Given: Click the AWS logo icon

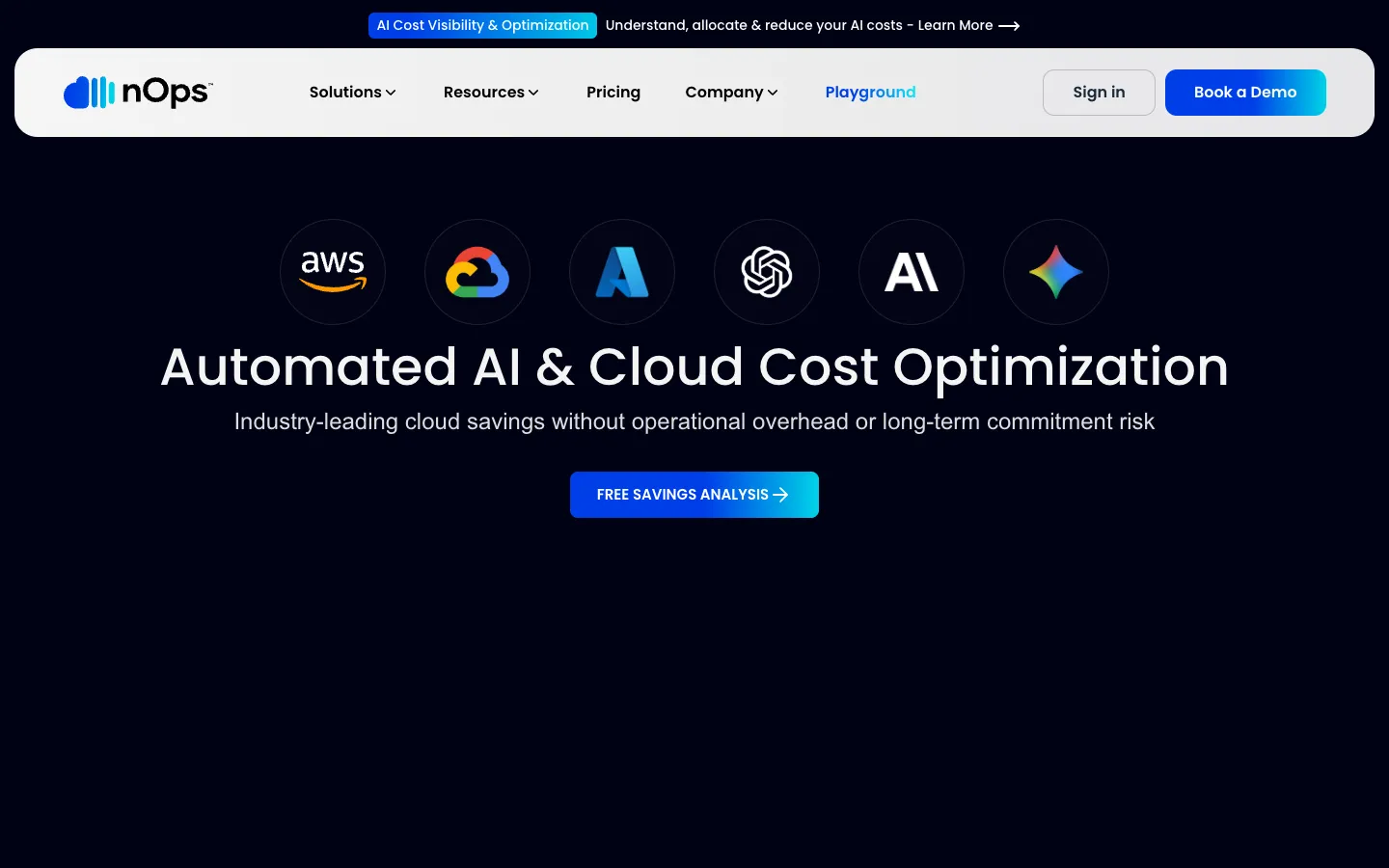Looking at the screenshot, I should tap(333, 272).
